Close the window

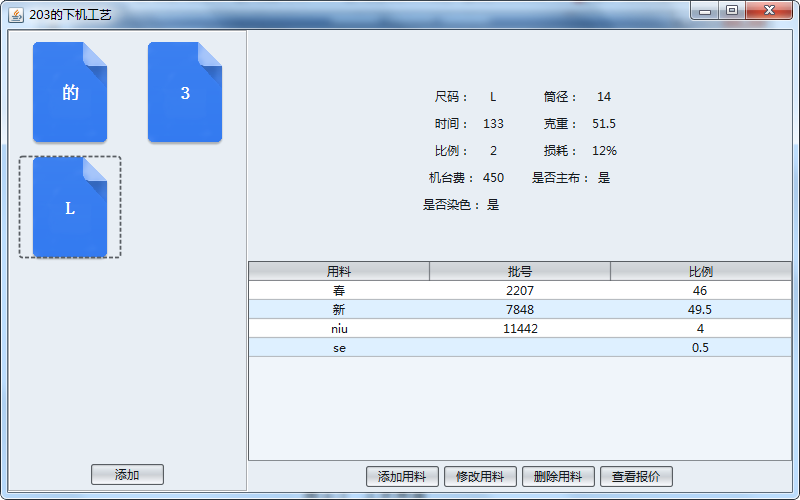769,10
